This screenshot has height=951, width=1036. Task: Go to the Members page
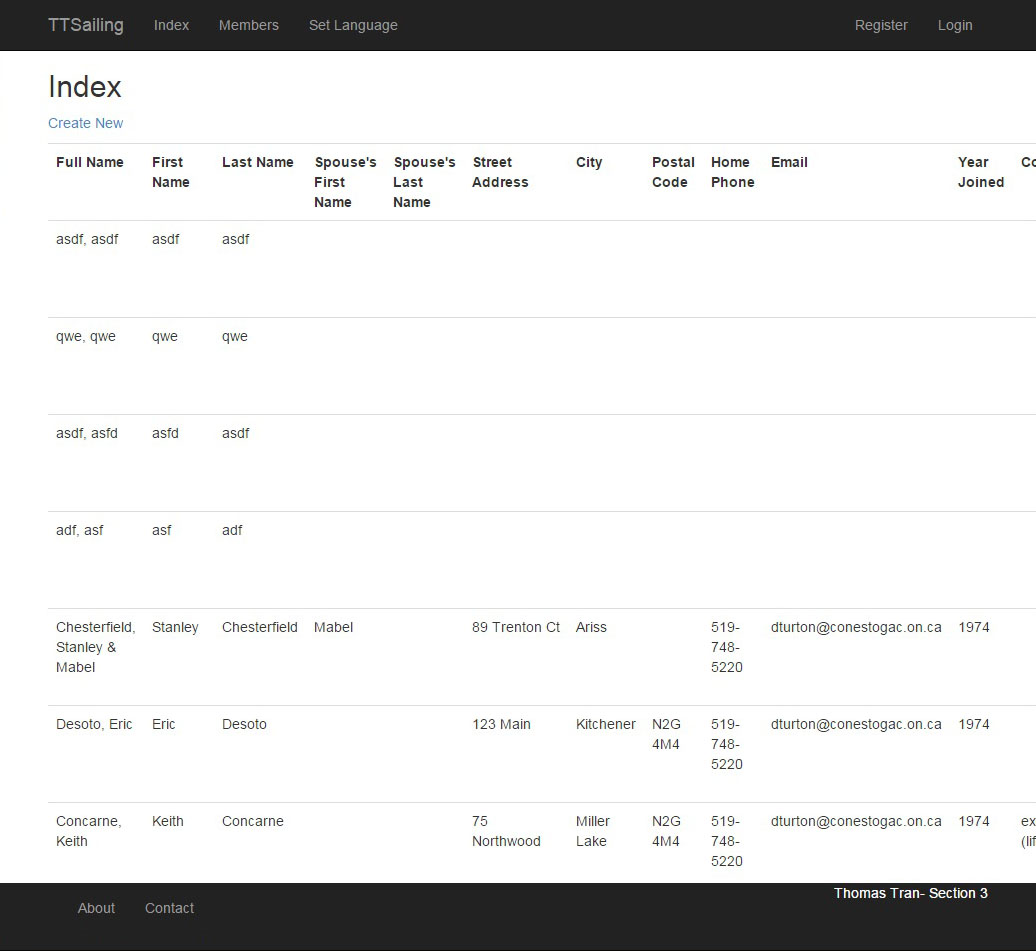248,25
